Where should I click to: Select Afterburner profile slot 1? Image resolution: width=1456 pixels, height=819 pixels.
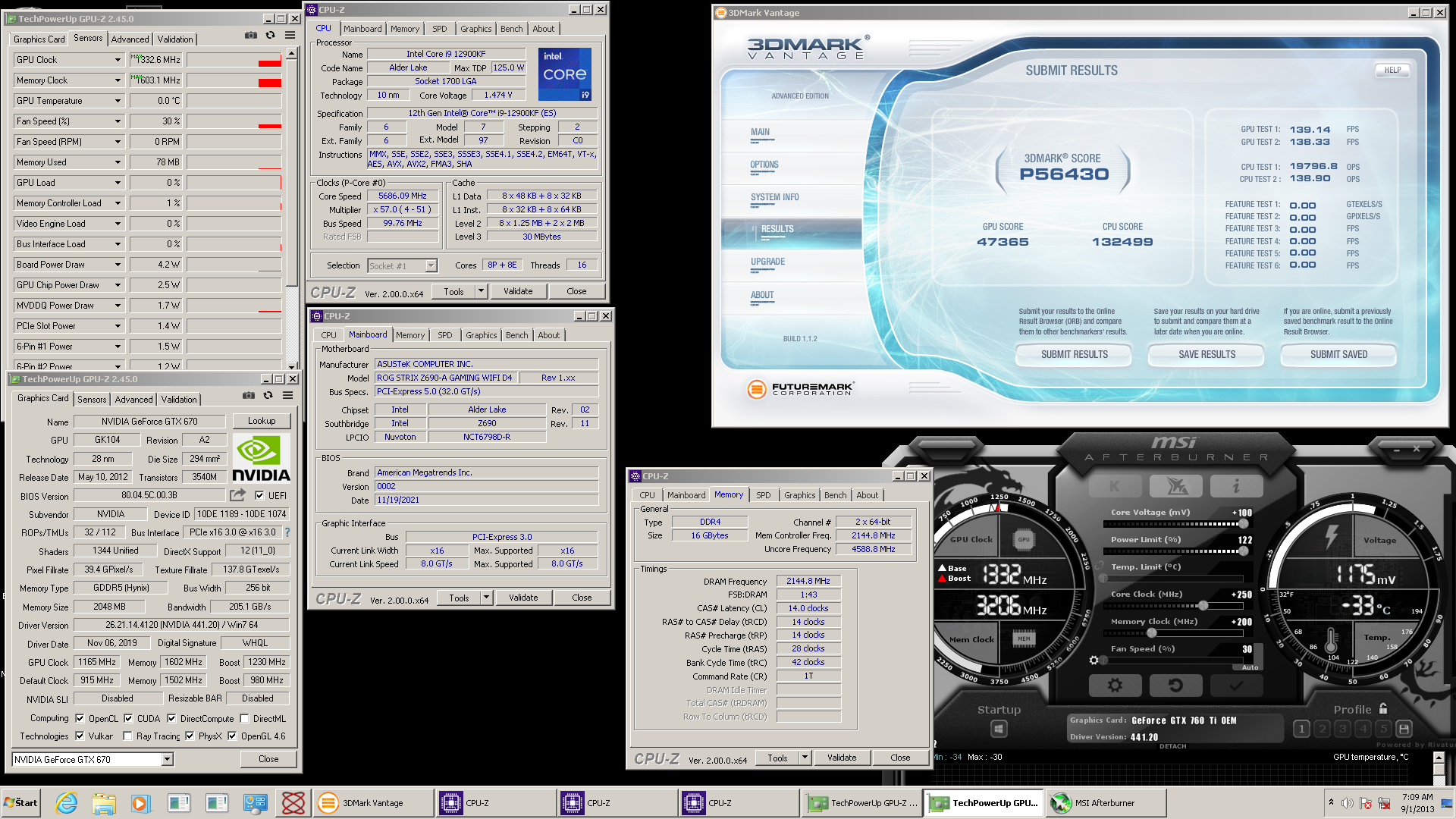(1301, 729)
